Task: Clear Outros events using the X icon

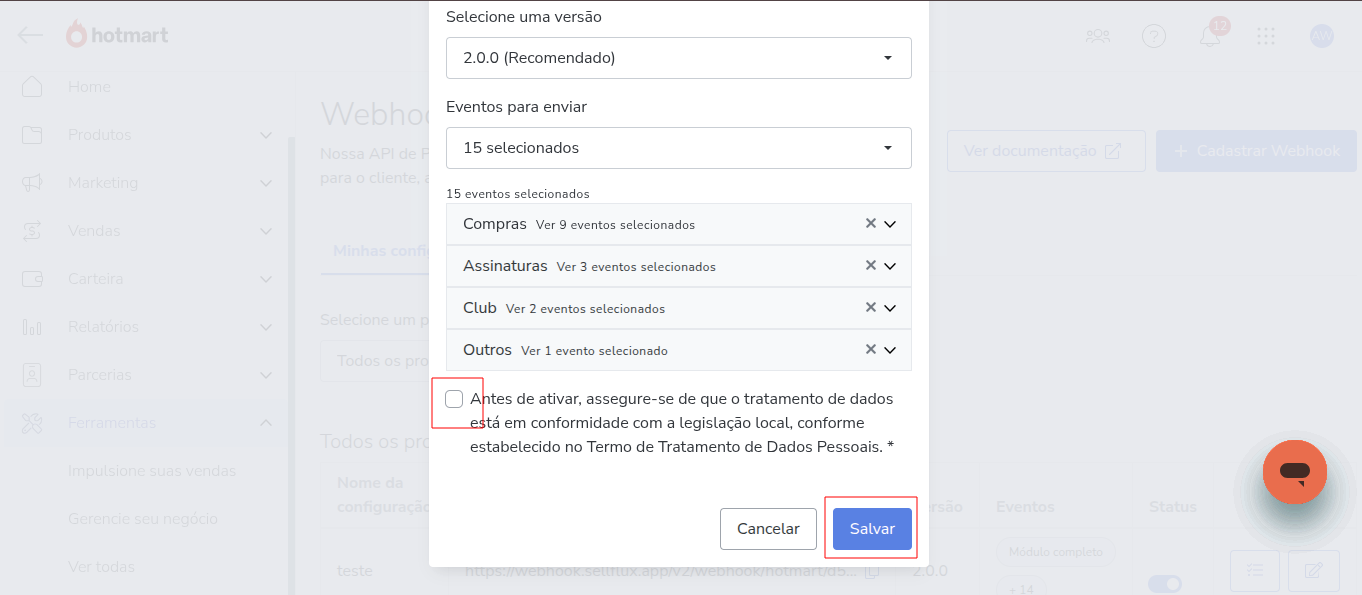Action: tap(870, 350)
